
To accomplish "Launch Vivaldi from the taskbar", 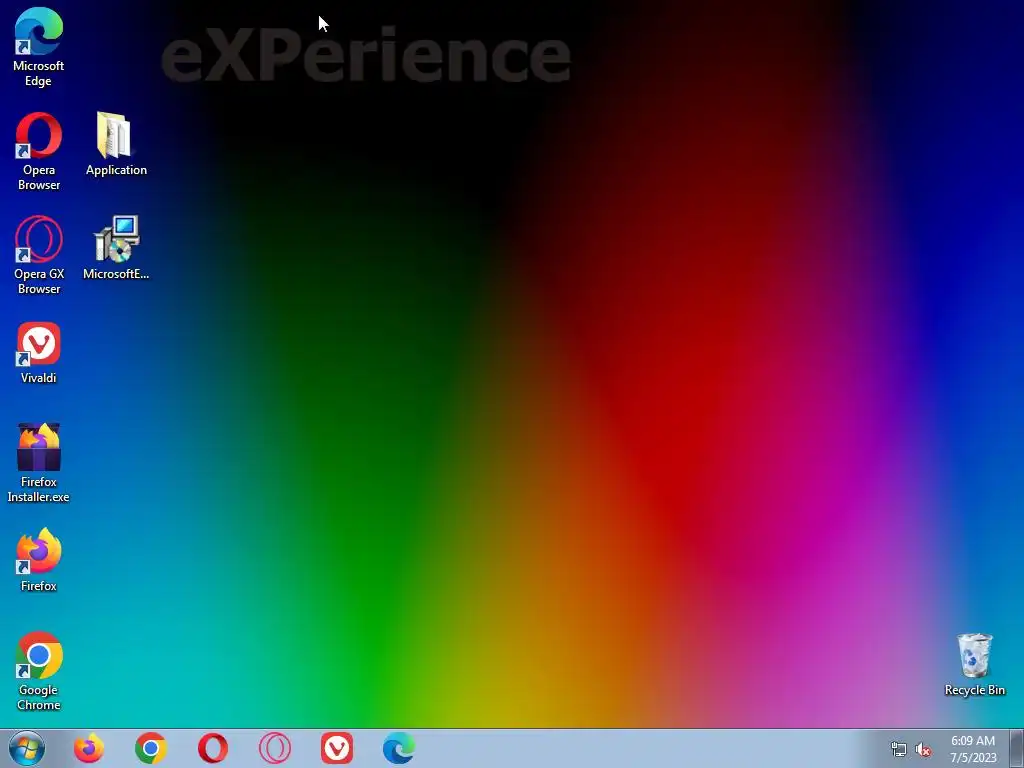I will [x=337, y=748].
